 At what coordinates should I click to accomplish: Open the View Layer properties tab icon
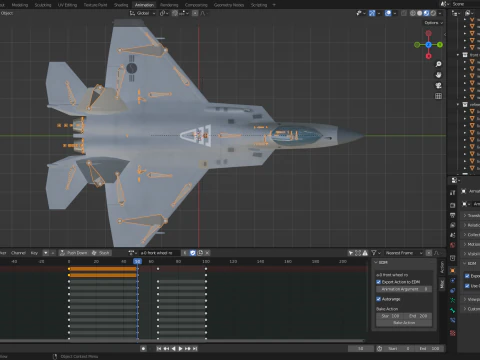pyautogui.click(x=452, y=225)
